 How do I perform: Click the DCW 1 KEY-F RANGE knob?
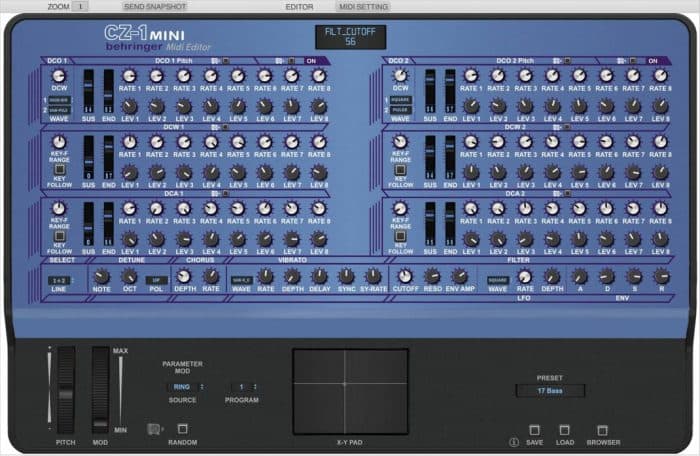point(59,142)
